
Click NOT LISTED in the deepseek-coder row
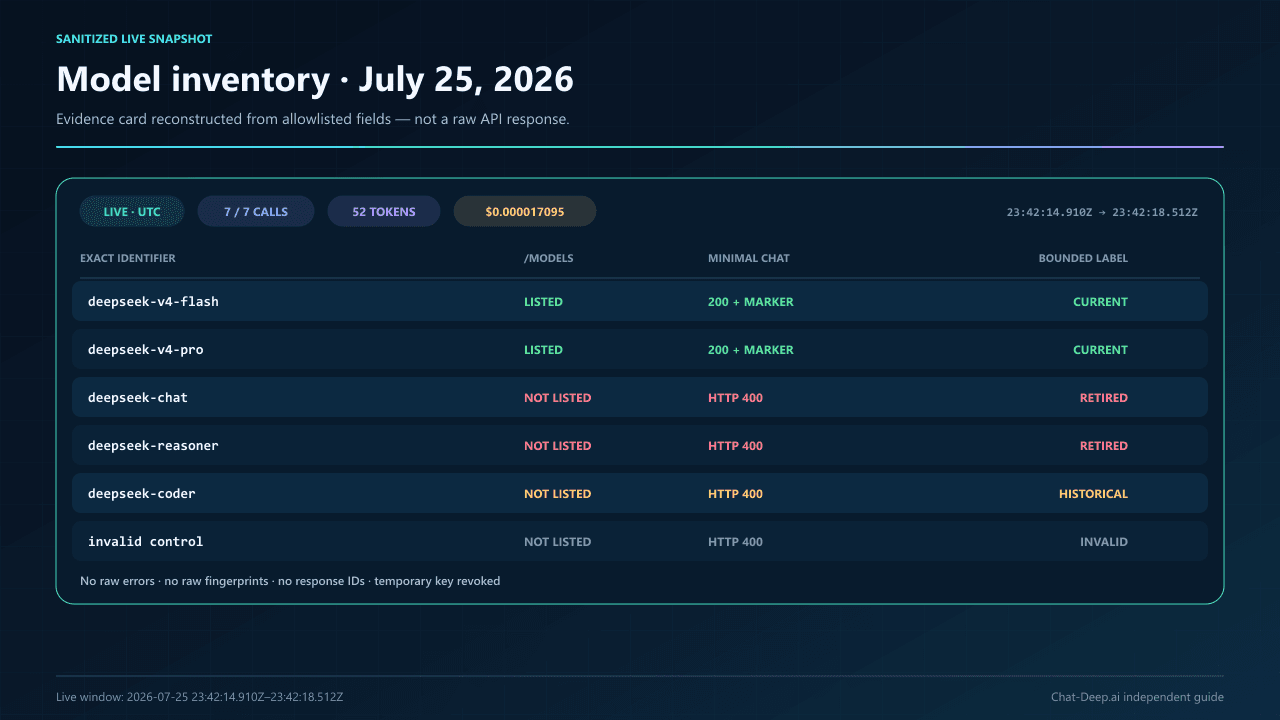(x=558, y=493)
